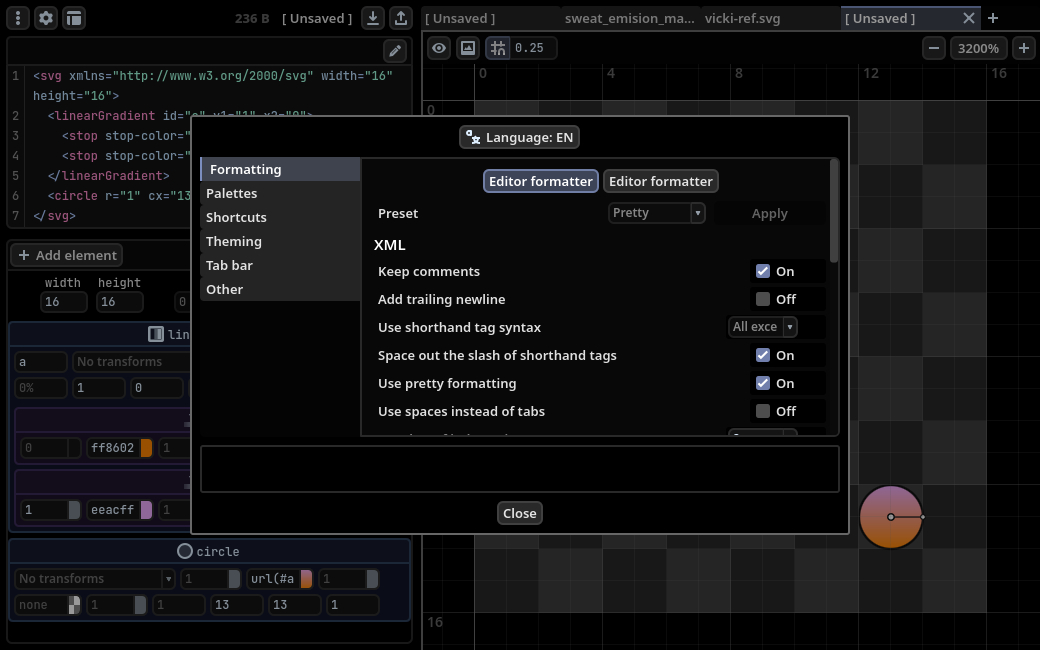The height and width of the screenshot is (650, 1040).
Task: Click the reference image icon in viewport toolbar
Action: [x=467, y=48]
